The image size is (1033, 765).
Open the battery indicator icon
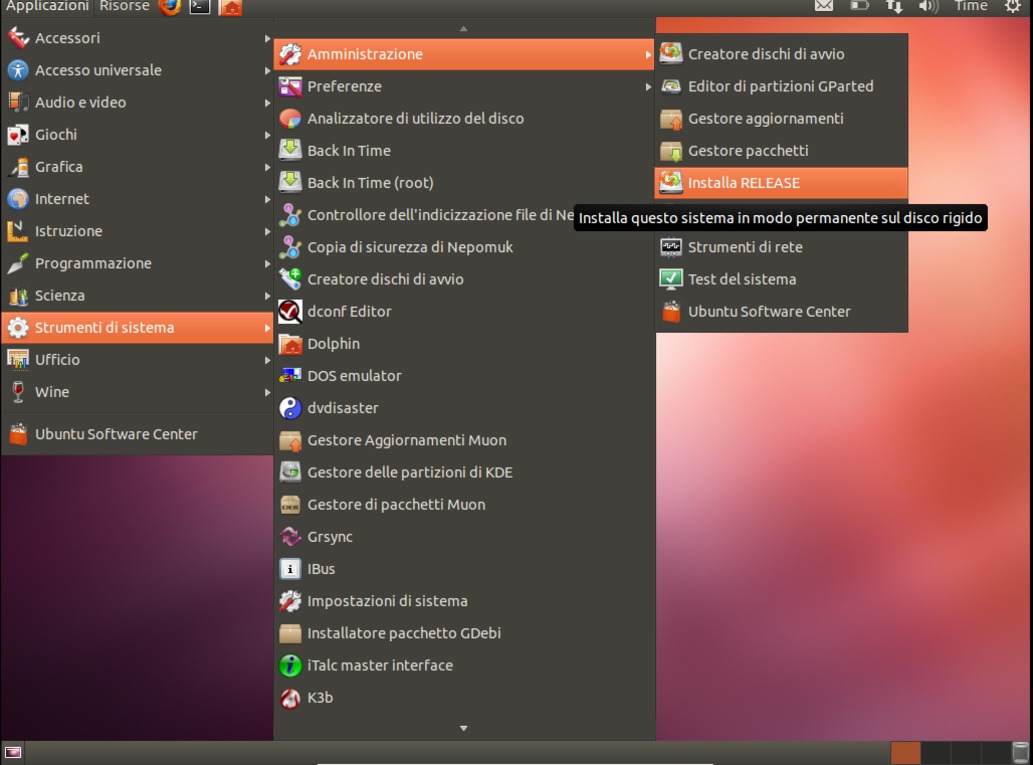[x=859, y=6]
